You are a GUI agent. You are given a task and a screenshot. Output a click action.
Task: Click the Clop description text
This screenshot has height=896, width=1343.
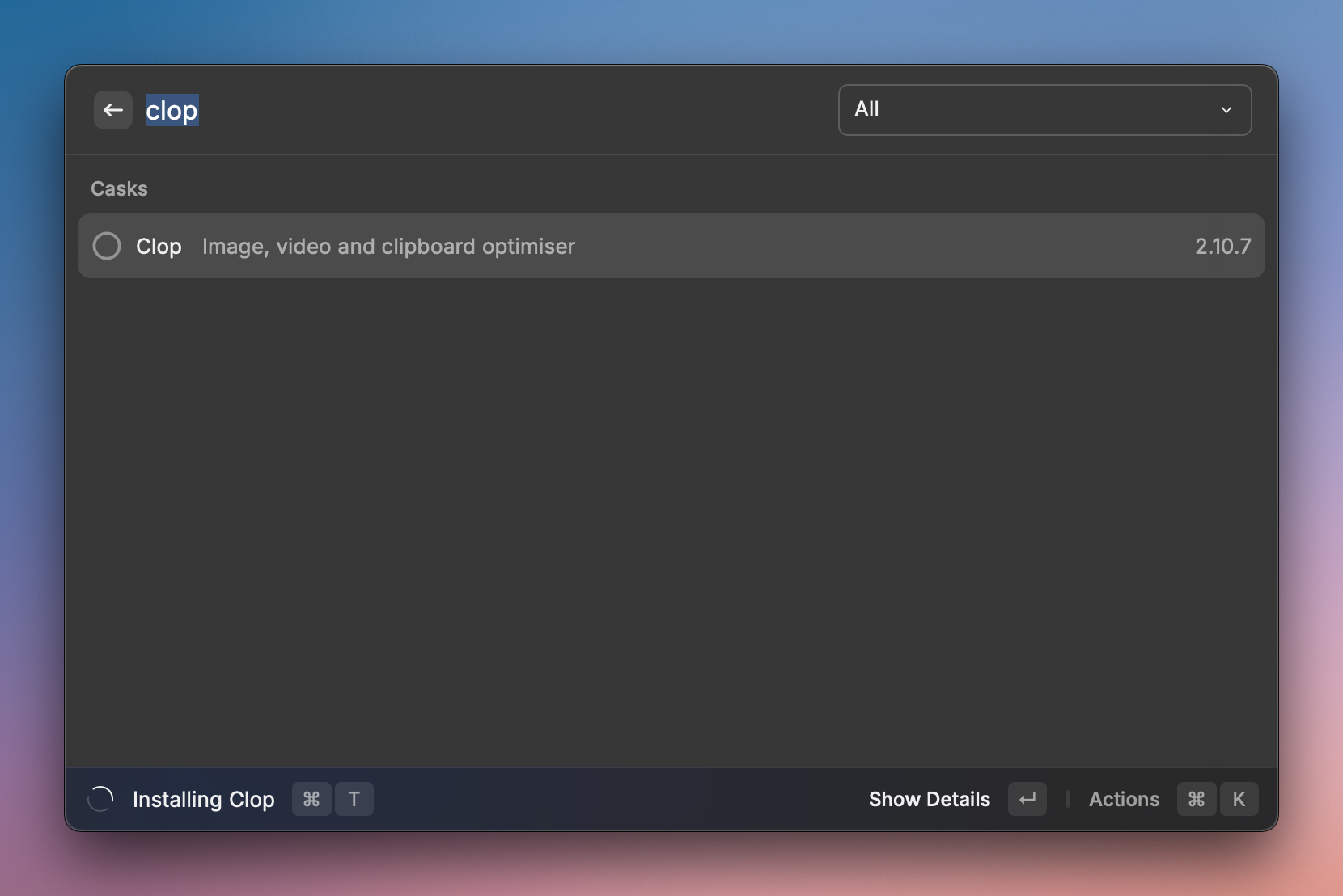click(388, 247)
